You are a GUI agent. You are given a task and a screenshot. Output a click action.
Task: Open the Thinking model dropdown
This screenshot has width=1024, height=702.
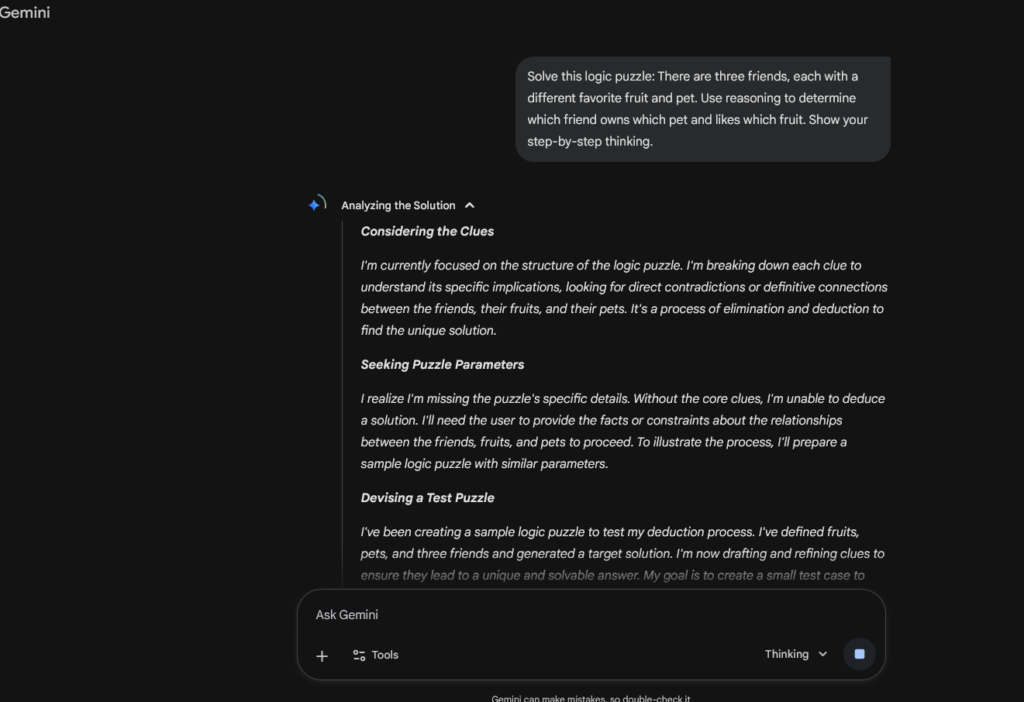796,654
